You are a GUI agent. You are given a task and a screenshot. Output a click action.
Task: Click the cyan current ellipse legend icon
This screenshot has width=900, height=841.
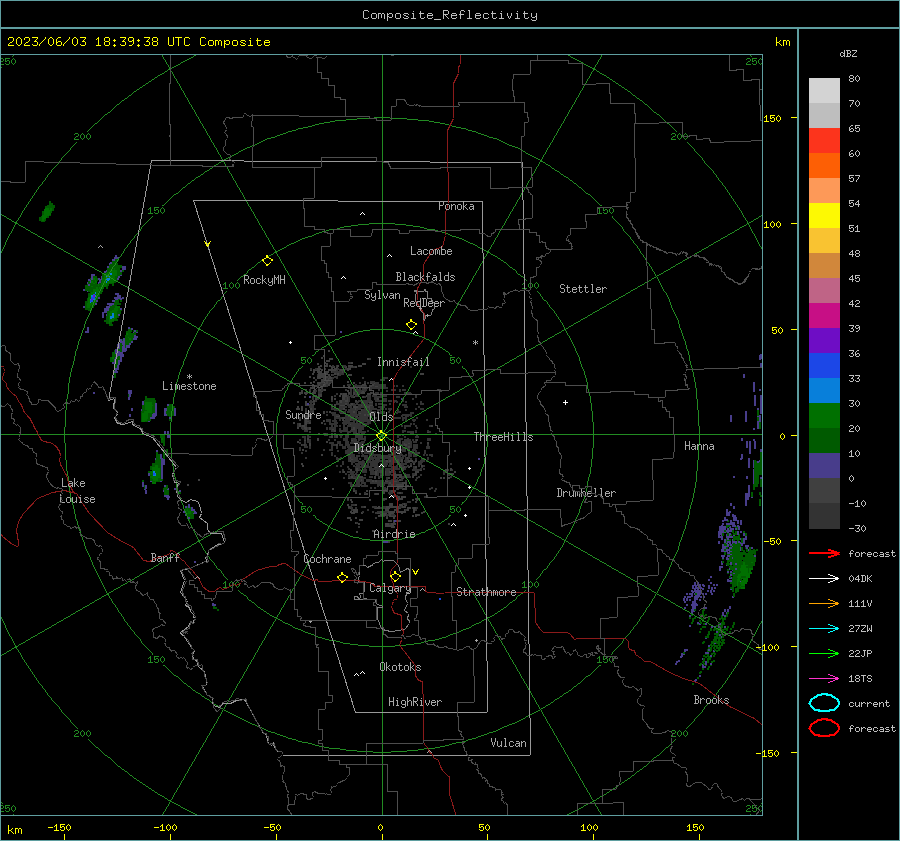[824, 703]
